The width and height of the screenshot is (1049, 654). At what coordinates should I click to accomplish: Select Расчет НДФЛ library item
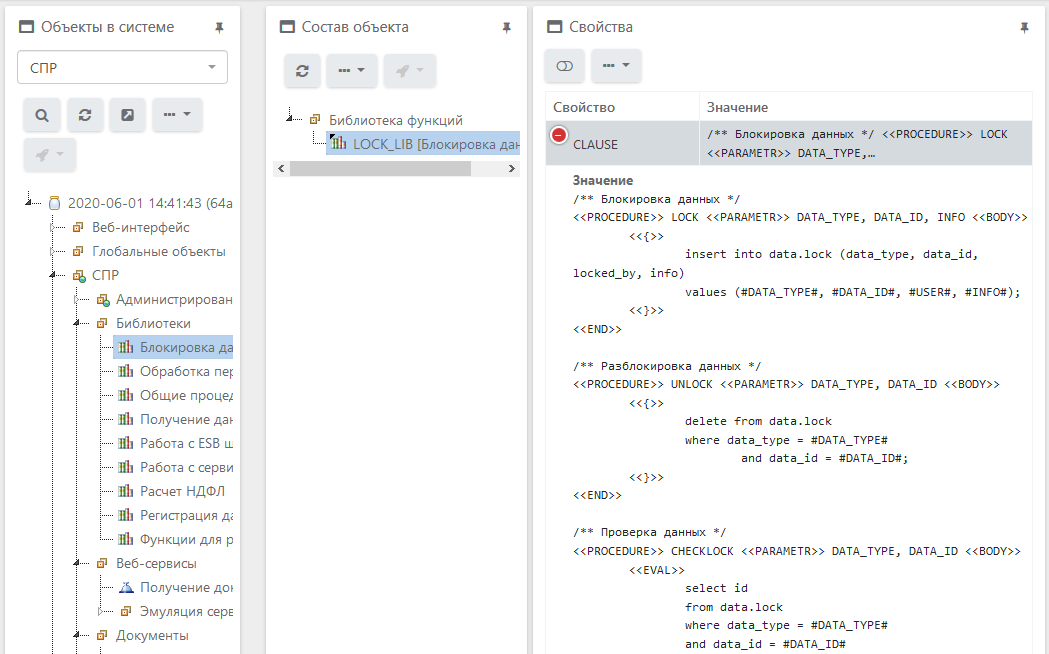[x=185, y=491]
